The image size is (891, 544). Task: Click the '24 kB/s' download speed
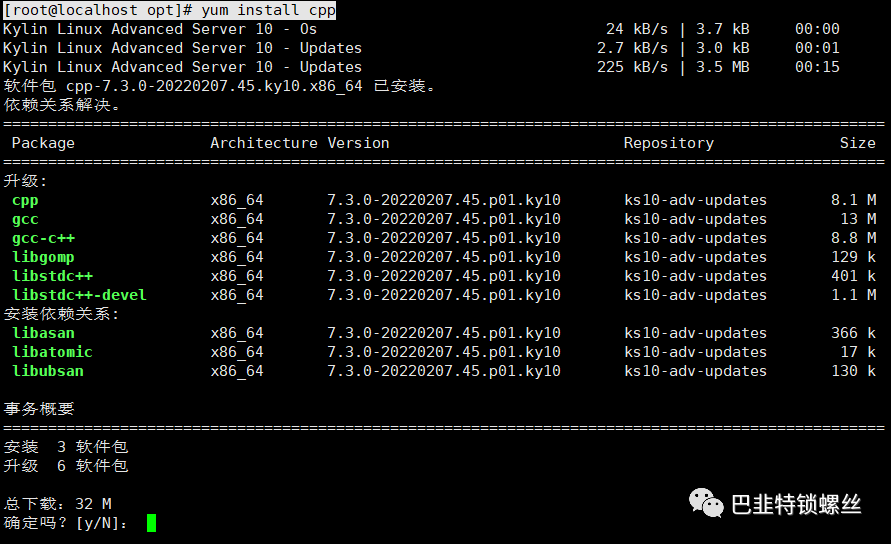[636, 29]
